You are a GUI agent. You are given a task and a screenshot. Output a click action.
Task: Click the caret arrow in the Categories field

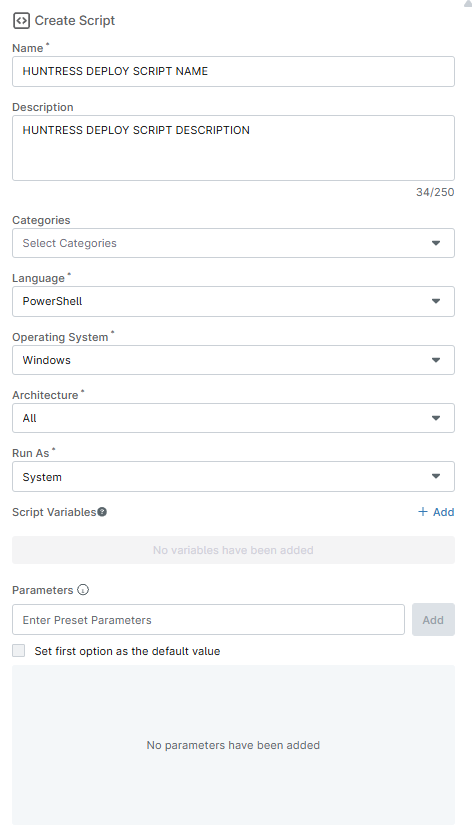[436, 243]
